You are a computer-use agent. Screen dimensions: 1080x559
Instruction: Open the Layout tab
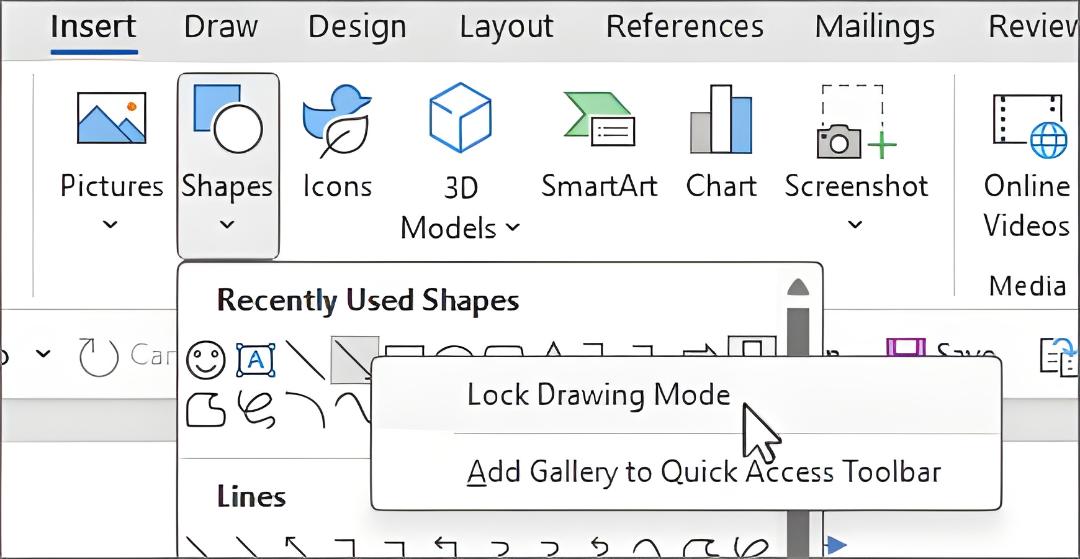(506, 27)
